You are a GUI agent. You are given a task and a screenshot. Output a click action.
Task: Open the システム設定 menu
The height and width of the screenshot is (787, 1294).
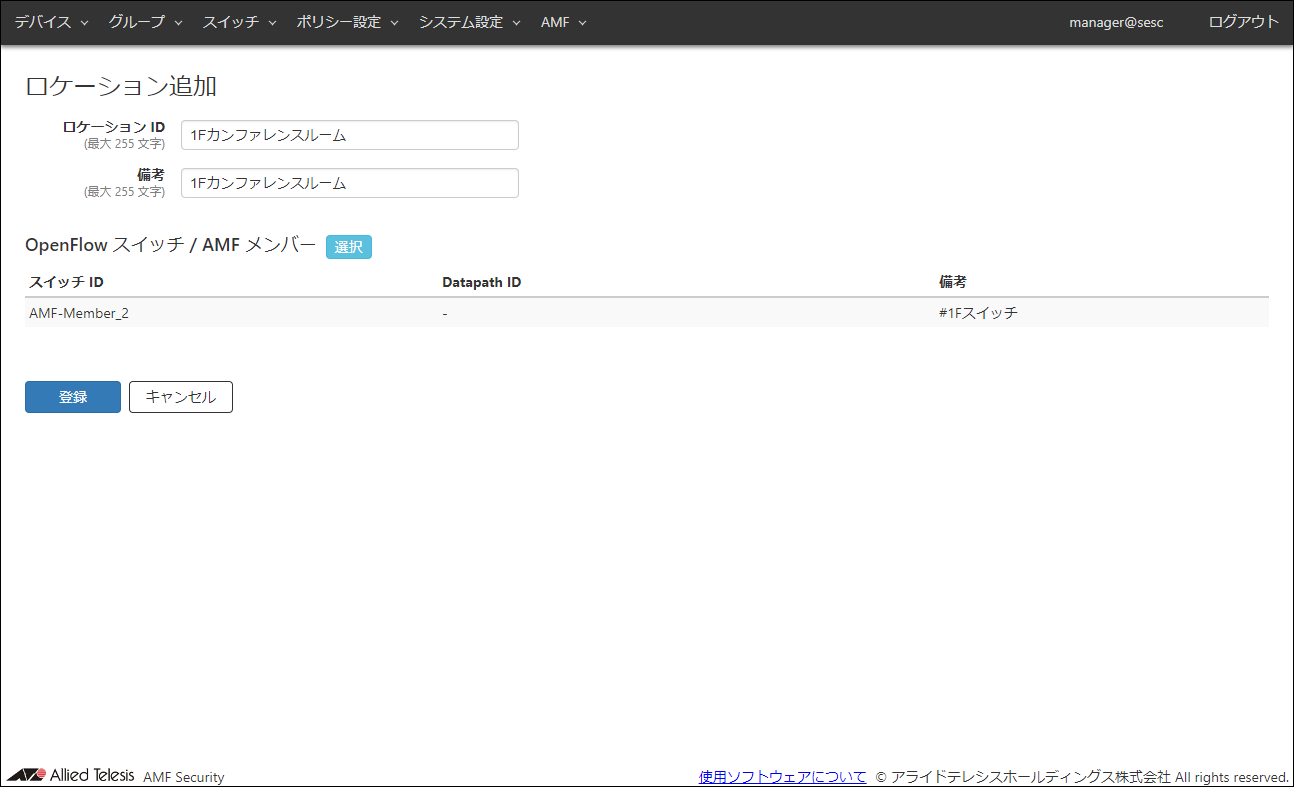click(469, 22)
